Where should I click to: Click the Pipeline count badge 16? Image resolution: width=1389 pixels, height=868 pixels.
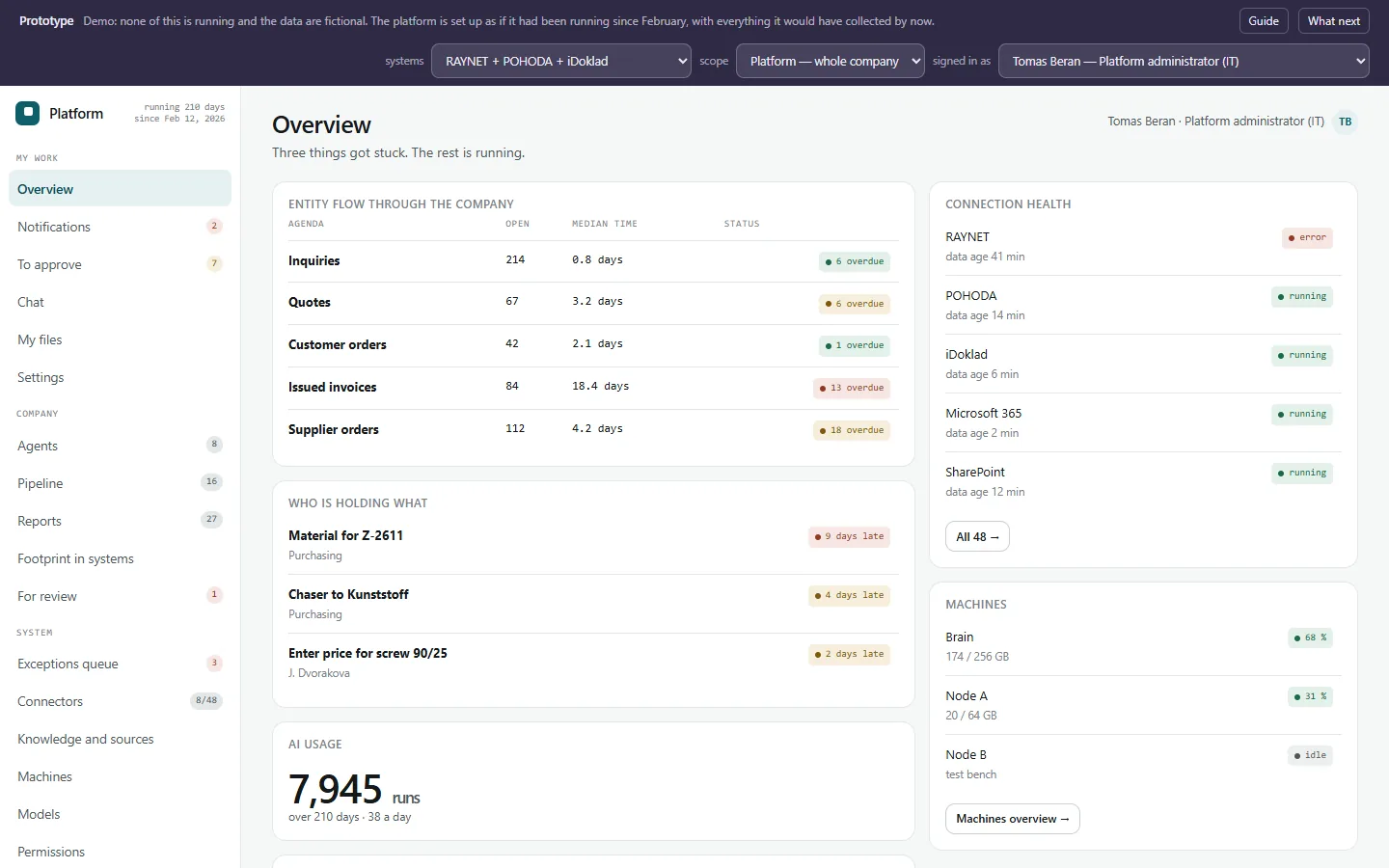click(x=211, y=482)
